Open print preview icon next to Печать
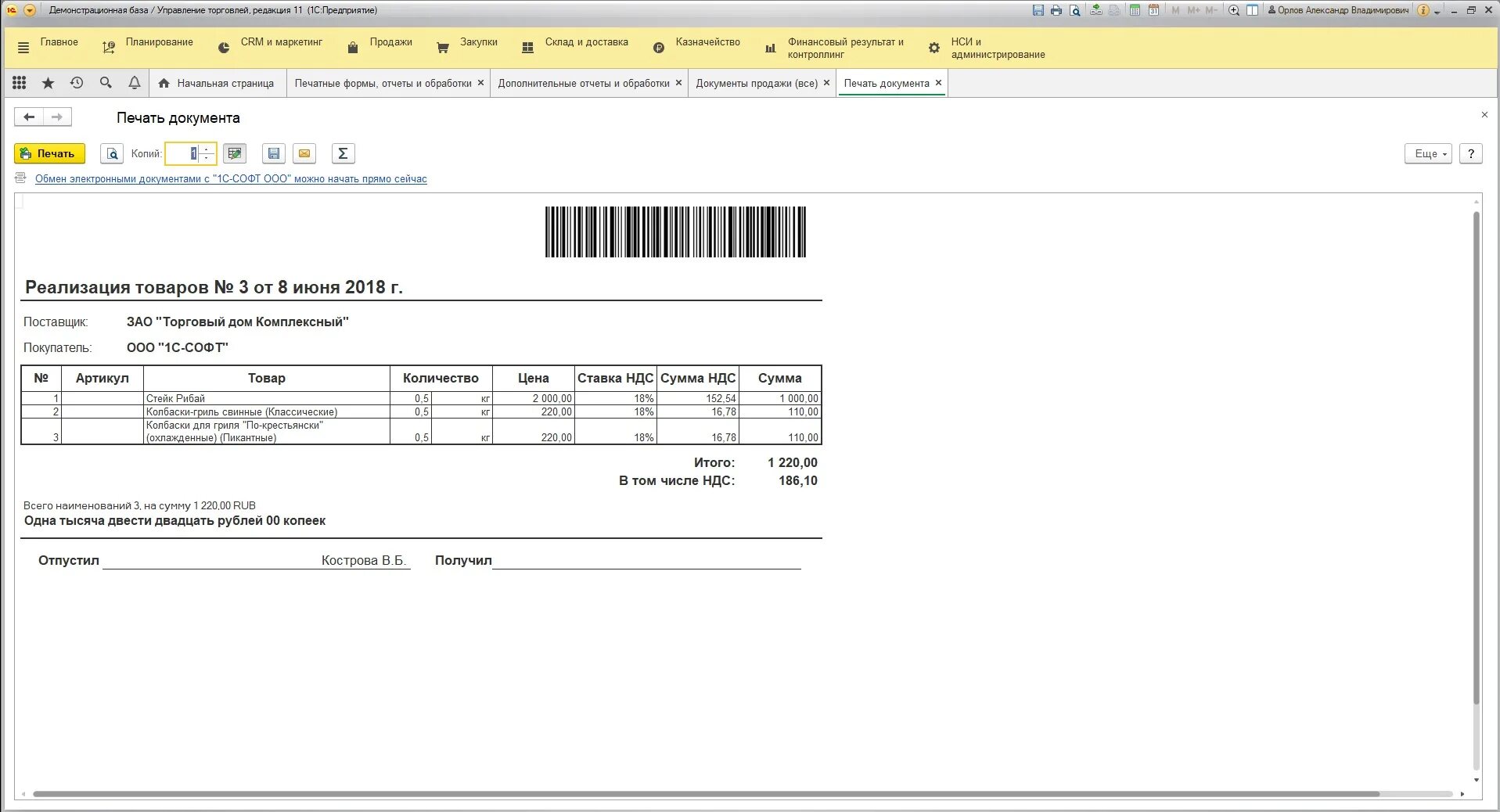Screen dimensions: 1500x812 [x=112, y=153]
